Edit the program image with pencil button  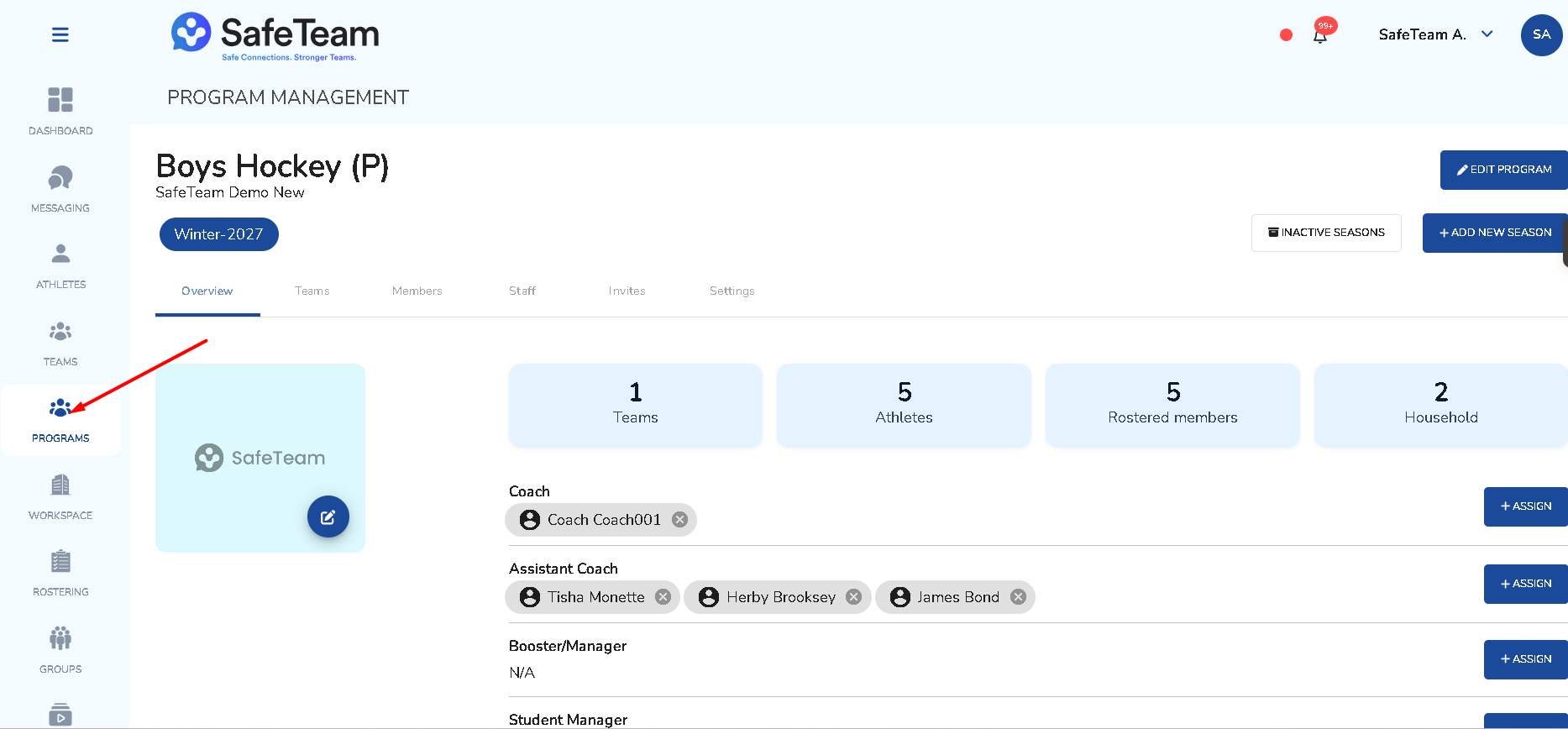tap(328, 517)
